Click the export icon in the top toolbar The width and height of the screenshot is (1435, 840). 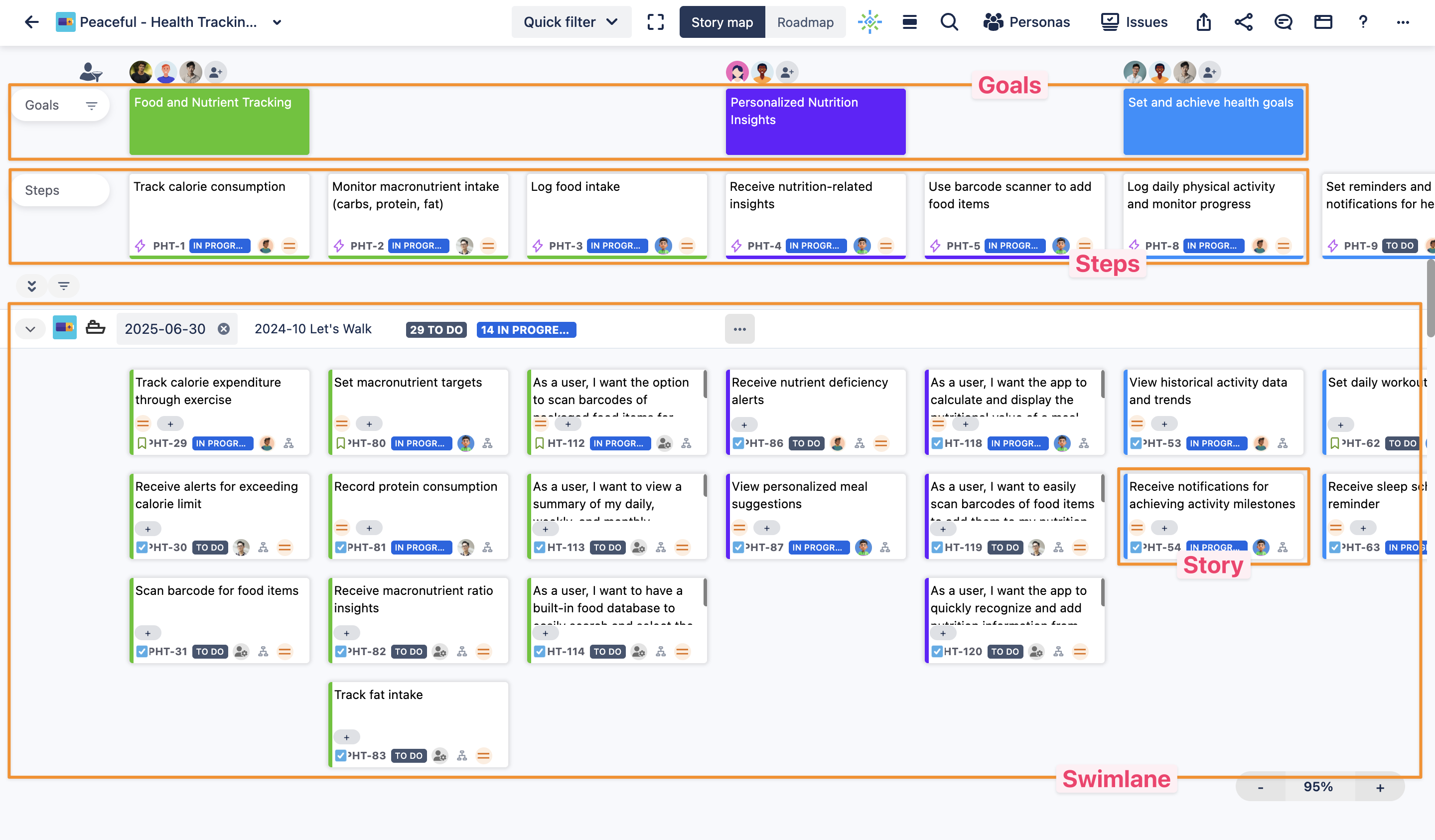point(1203,22)
